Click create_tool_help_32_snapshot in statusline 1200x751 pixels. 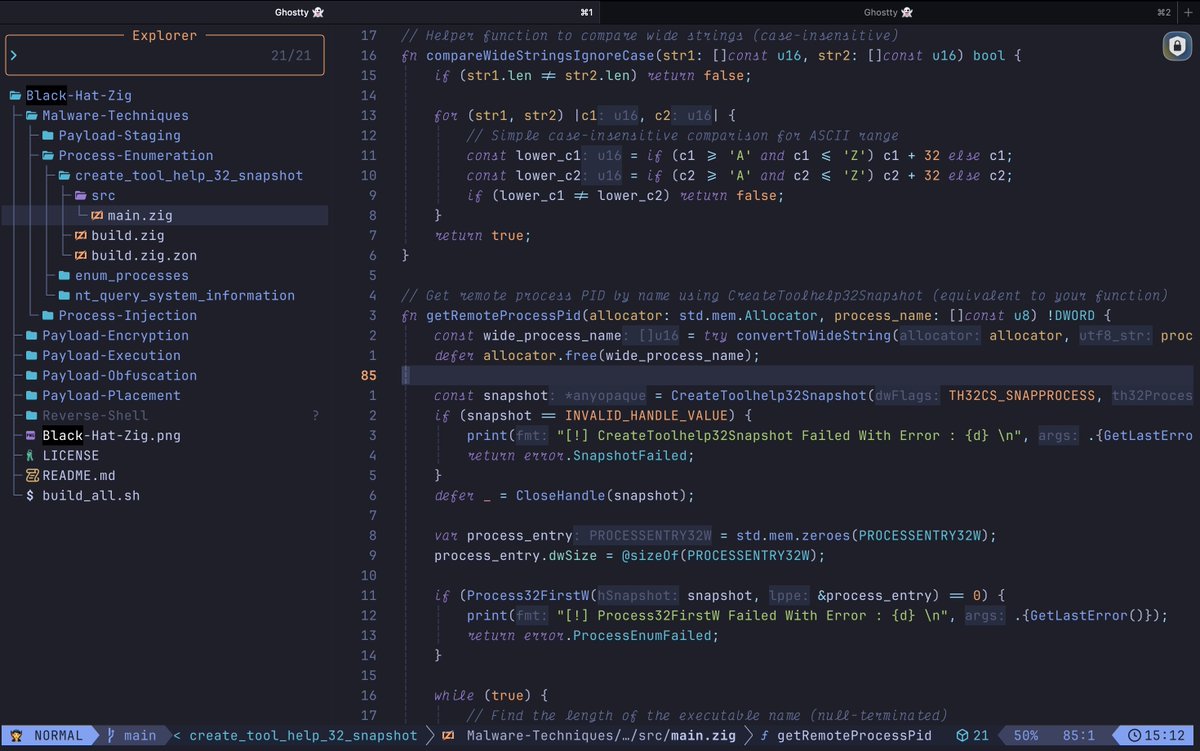(x=303, y=736)
